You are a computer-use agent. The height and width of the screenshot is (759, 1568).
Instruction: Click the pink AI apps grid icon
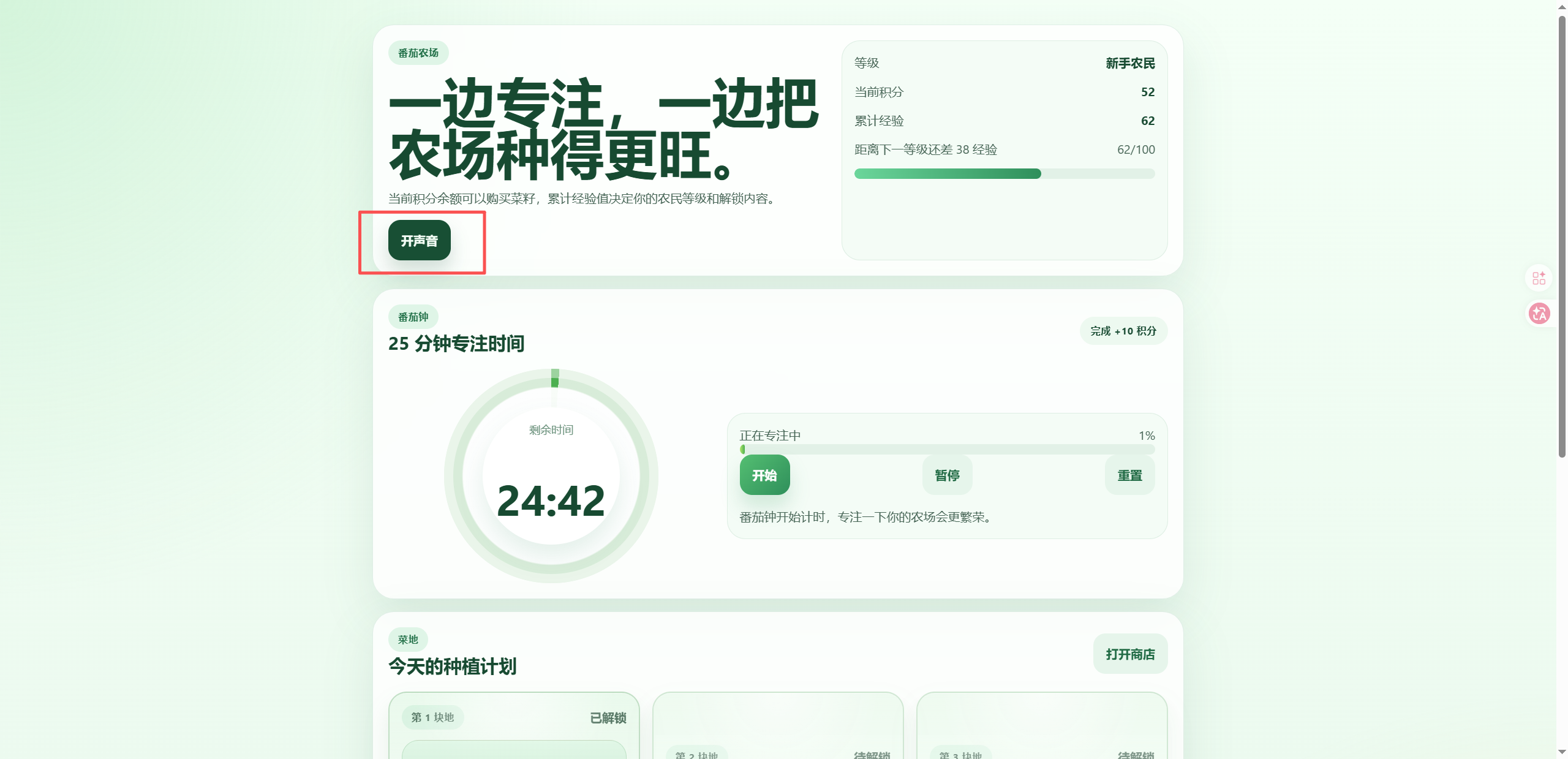tap(1539, 278)
